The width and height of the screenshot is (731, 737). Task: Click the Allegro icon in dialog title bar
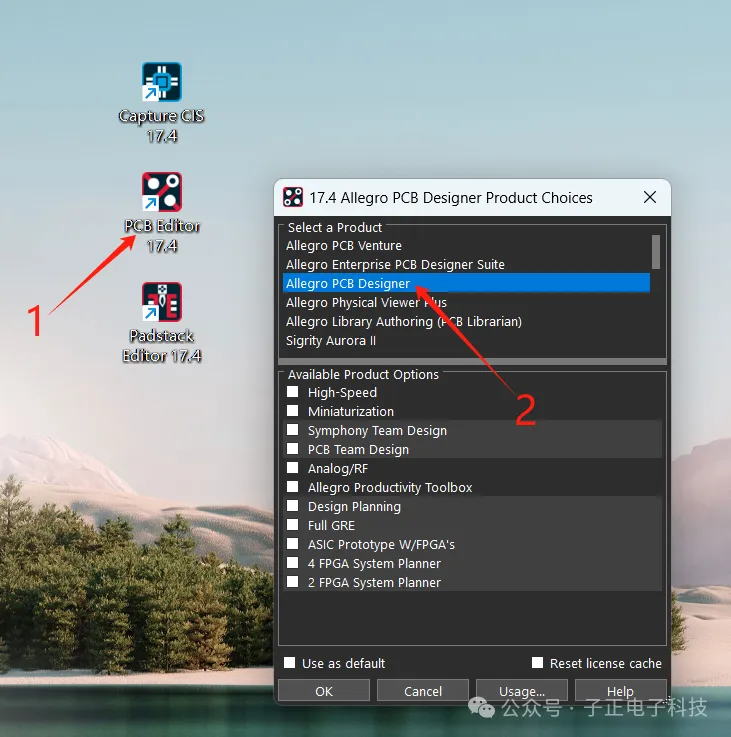tap(292, 197)
